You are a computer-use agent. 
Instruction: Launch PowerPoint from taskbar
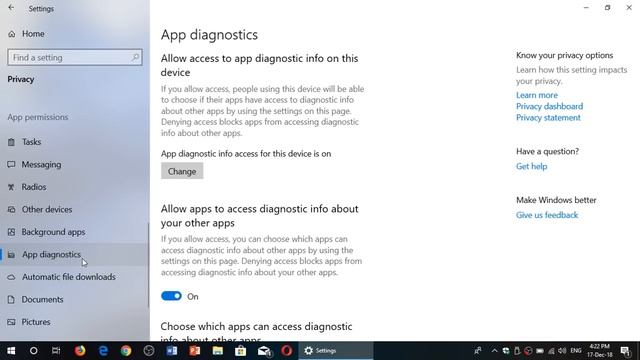[195, 351]
